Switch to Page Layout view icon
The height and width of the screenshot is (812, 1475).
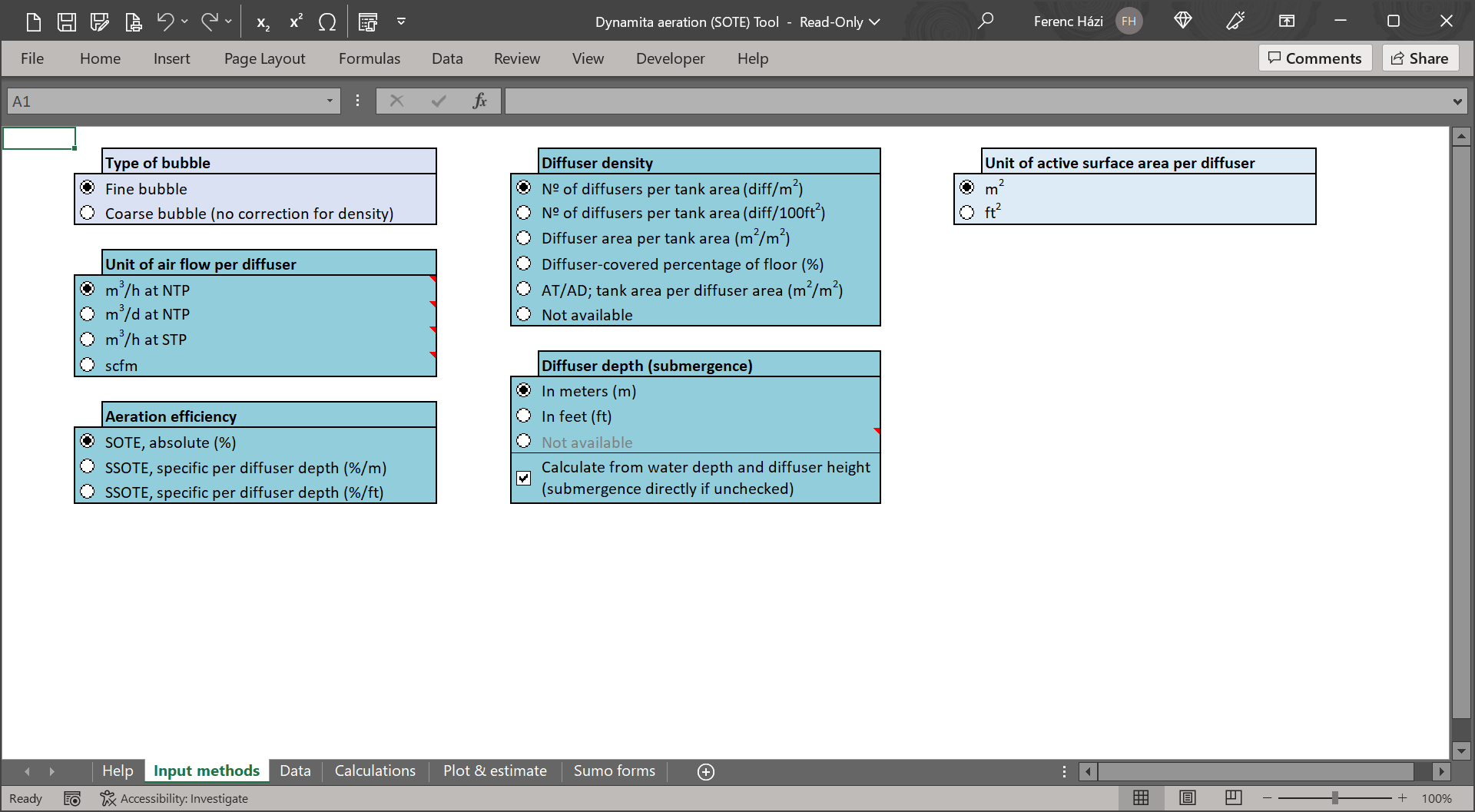click(1188, 797)
